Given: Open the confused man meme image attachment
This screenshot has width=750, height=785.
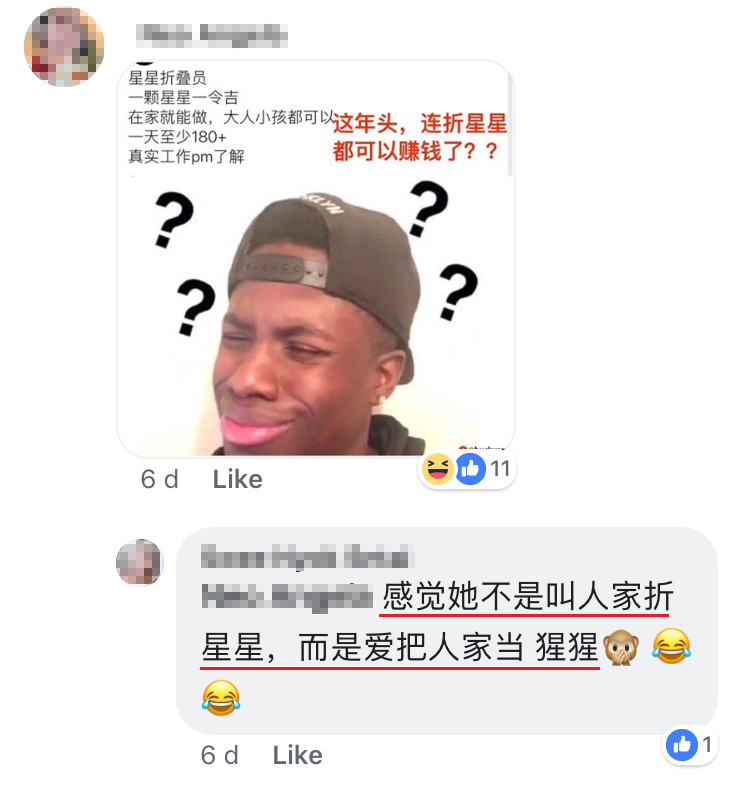Looking at the screenshot, I should [x=316, y=258].
